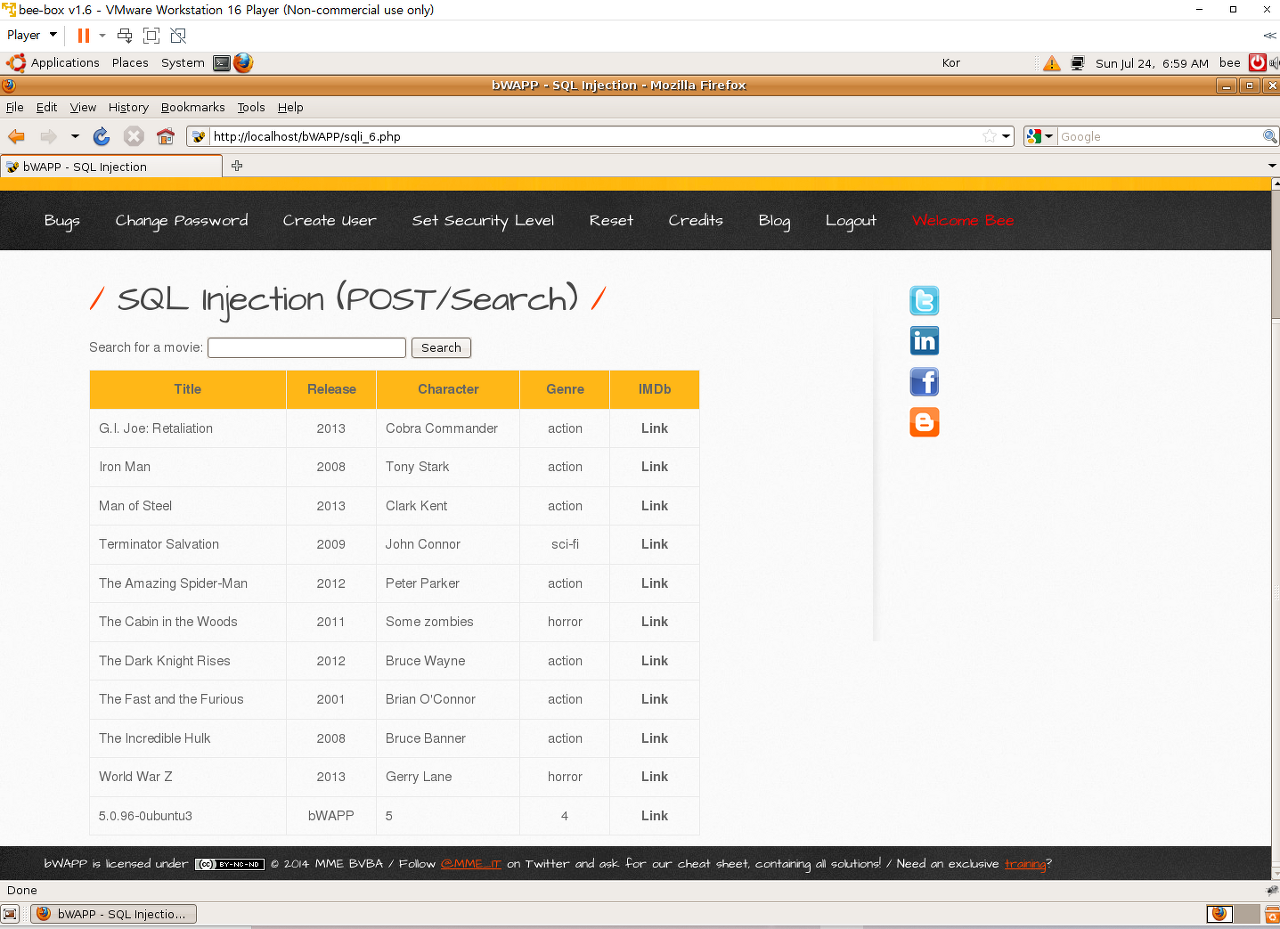Open the Twitter icon in sidebar
The height and width of the screenshot is (929, 1280).
point(924,301)
